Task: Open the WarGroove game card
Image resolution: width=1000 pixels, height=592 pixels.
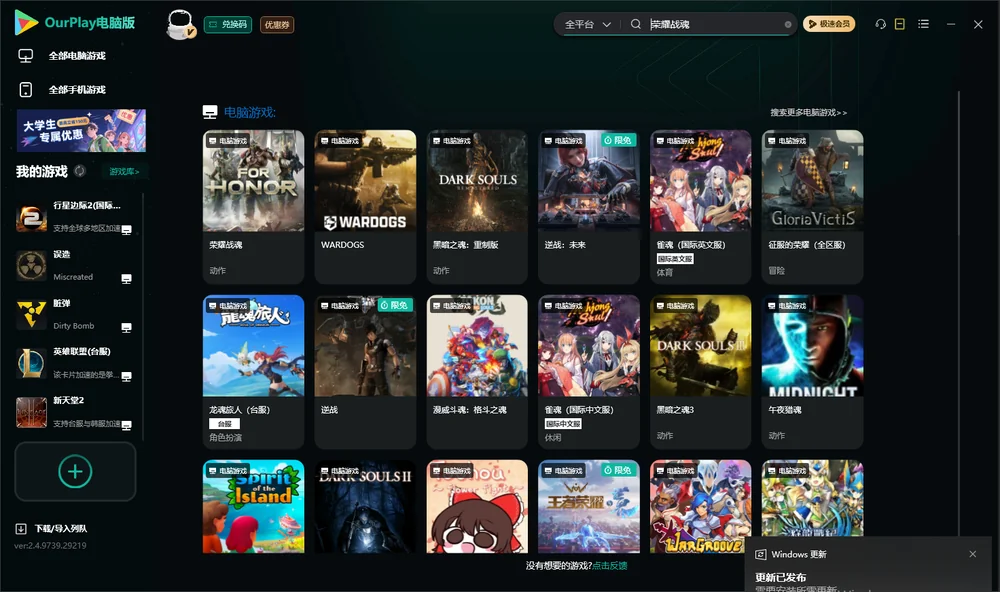Action: 700,507
